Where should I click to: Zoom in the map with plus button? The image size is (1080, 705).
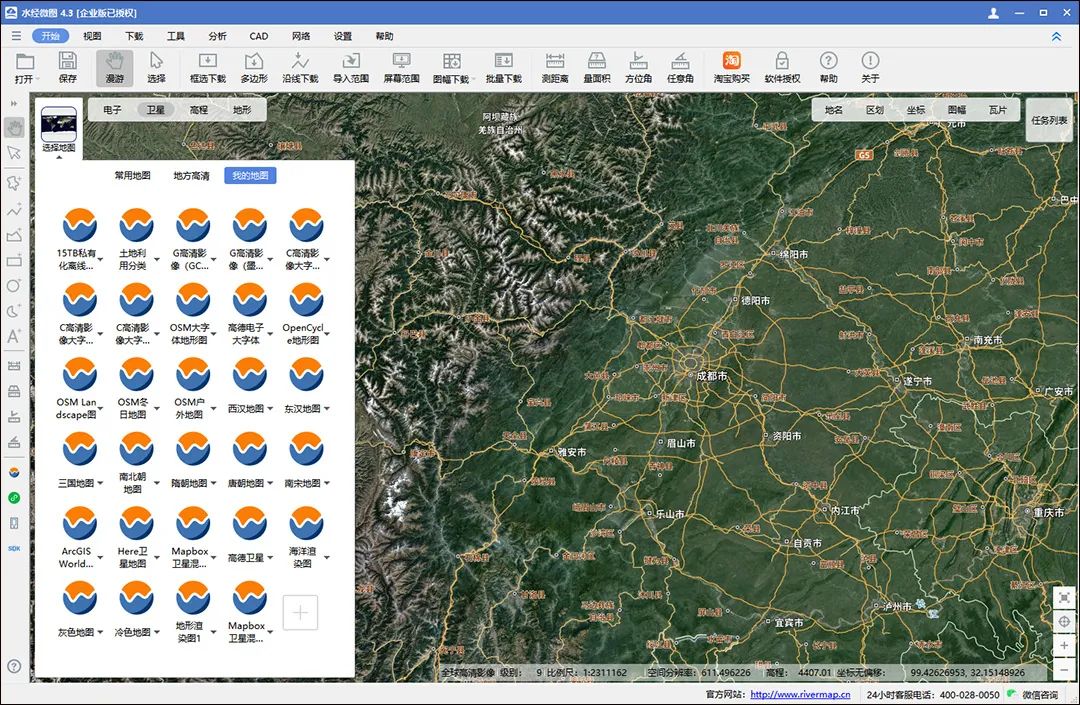point(1064,645)
